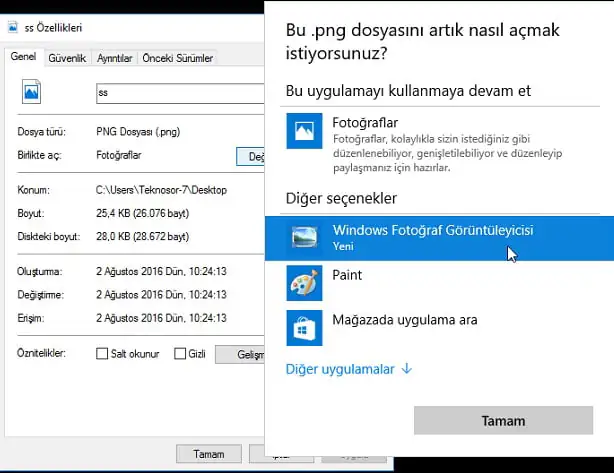Click PNG Dosyası (.png) file type text
The height and width of the screenshot is (473, 614).
point(138,132)
